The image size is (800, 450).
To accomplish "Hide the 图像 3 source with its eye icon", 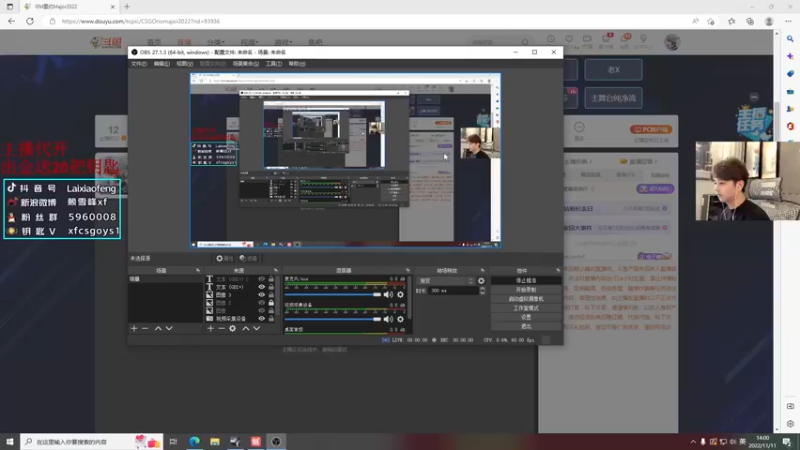I will (261, 295).
